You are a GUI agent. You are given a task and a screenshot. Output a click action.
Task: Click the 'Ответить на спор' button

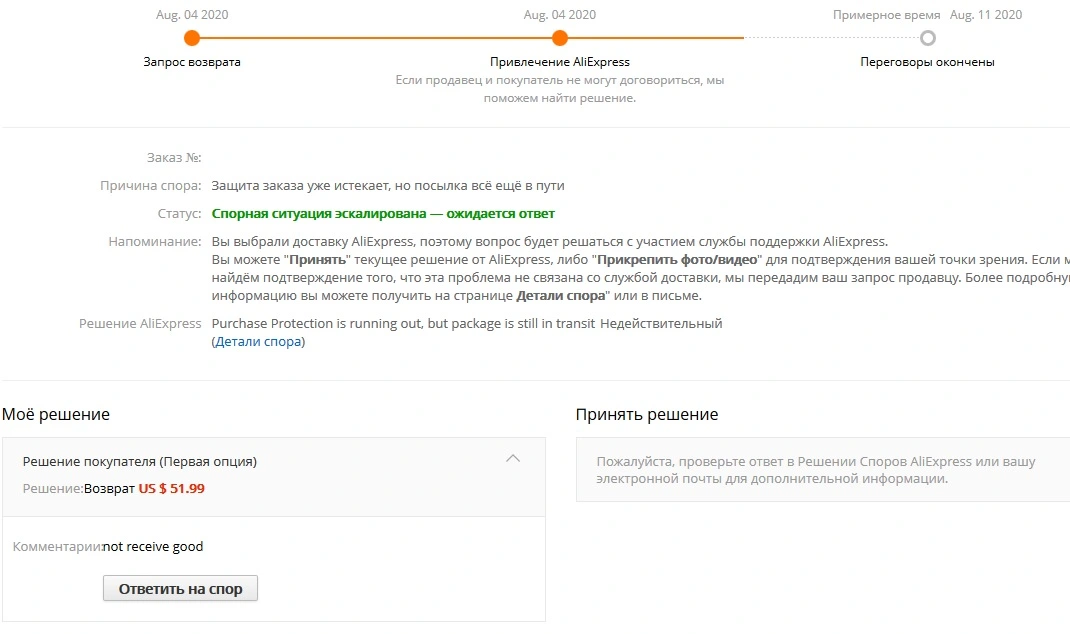(180, 588)
